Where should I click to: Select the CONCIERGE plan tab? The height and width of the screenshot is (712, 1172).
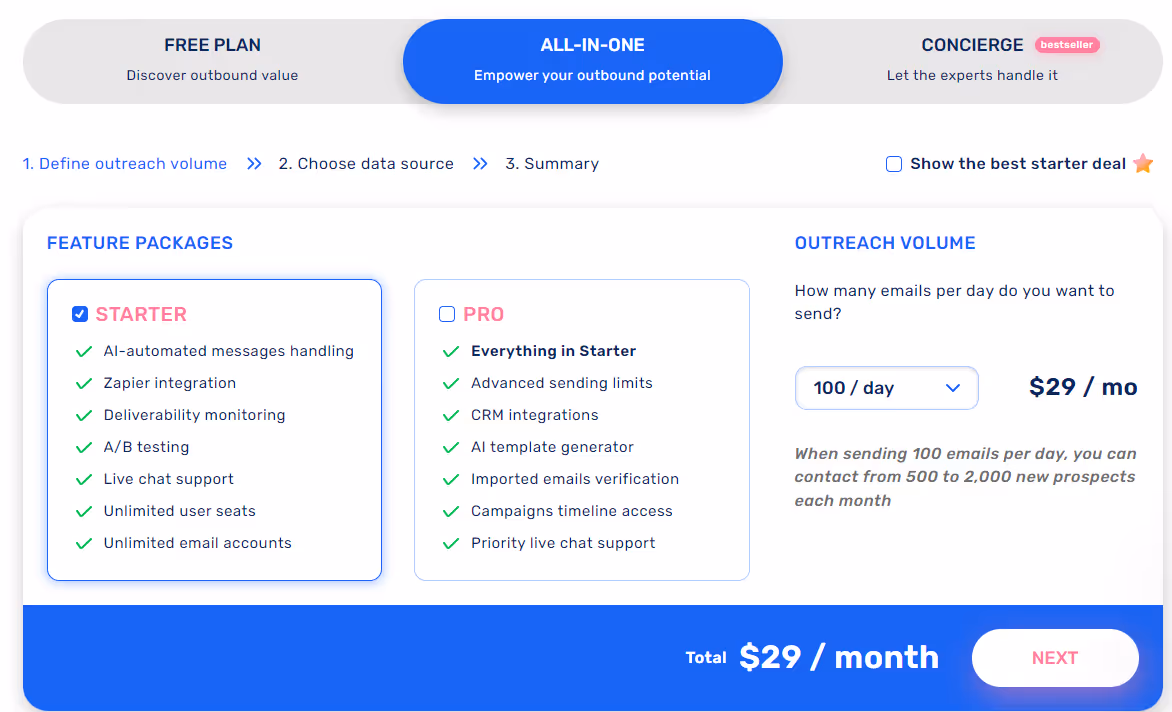(972, 58)
